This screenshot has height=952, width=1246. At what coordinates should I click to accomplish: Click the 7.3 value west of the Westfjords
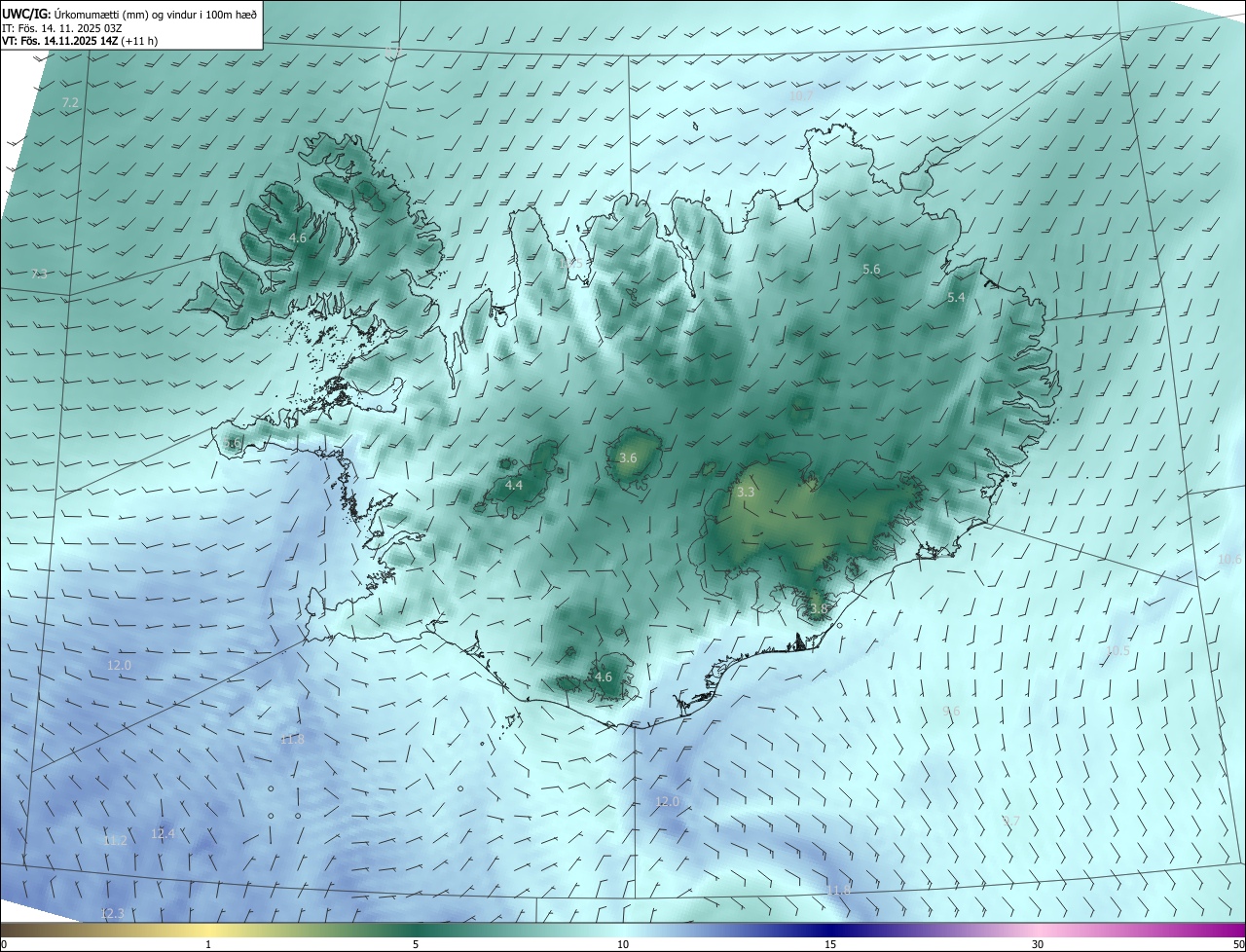39,275
